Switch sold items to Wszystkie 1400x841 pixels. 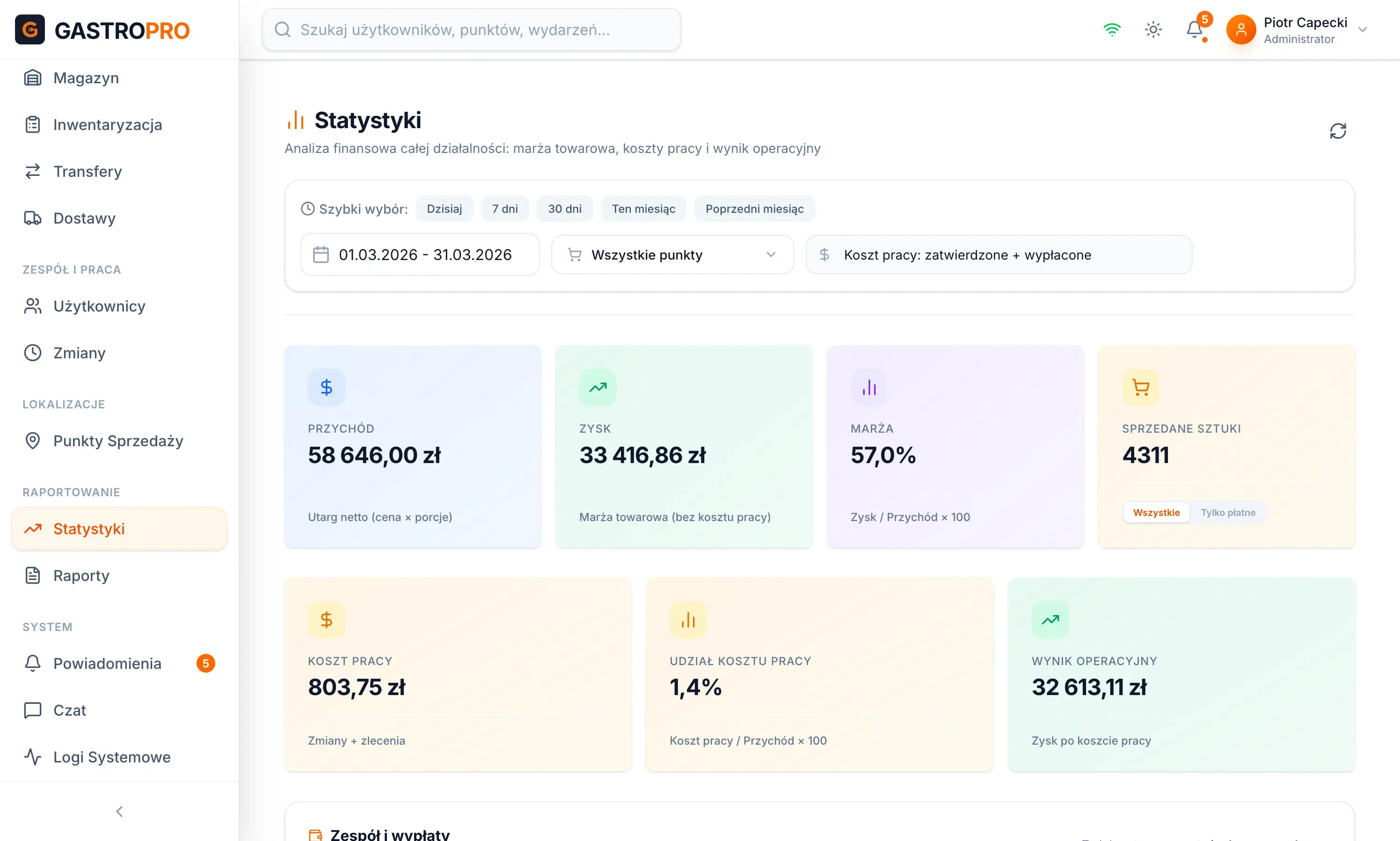click(x=1156, y=513)
